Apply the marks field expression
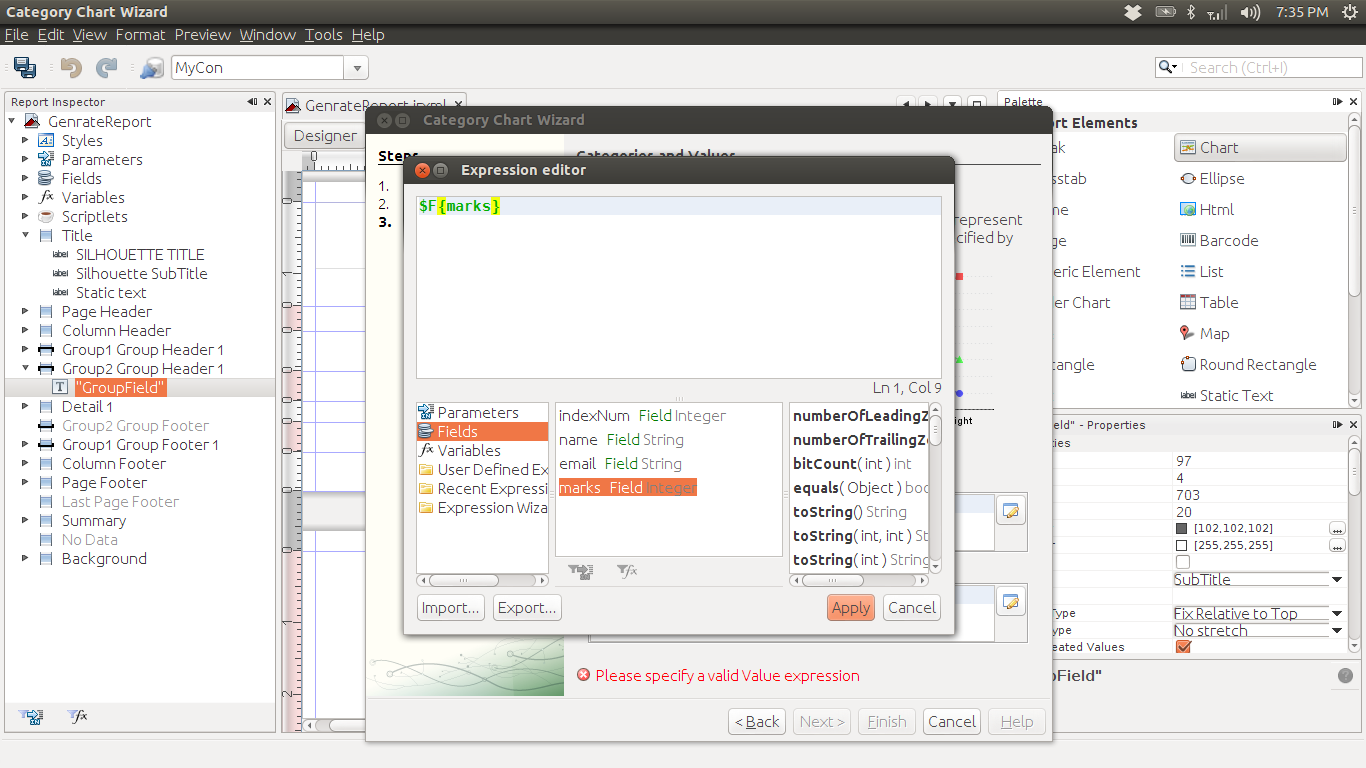Image resolution: width=1366 pixels, height=768 pixels. [x=850, y=607]
